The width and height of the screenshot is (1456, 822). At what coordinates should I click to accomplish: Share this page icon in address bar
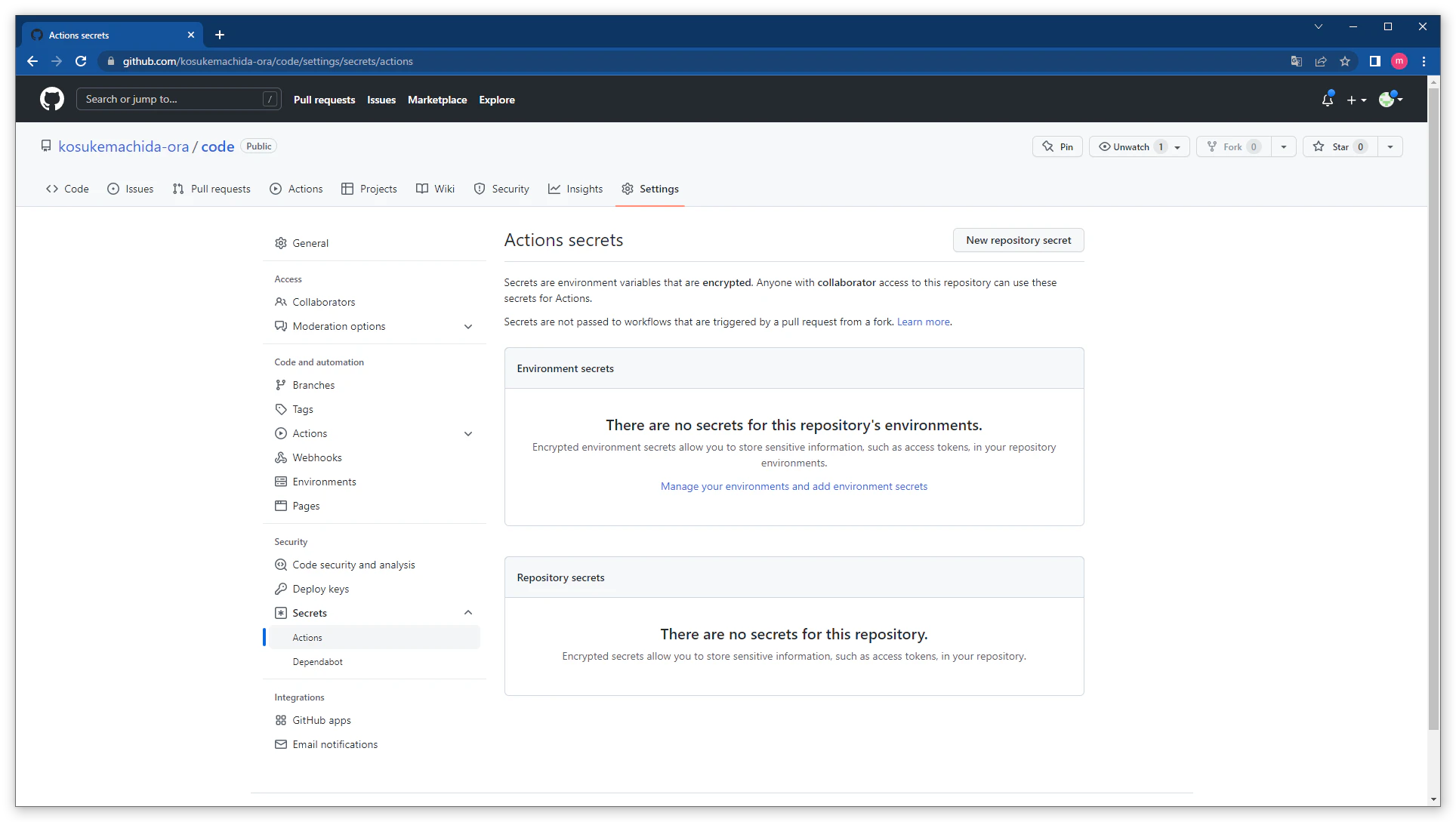point(1321,61)
